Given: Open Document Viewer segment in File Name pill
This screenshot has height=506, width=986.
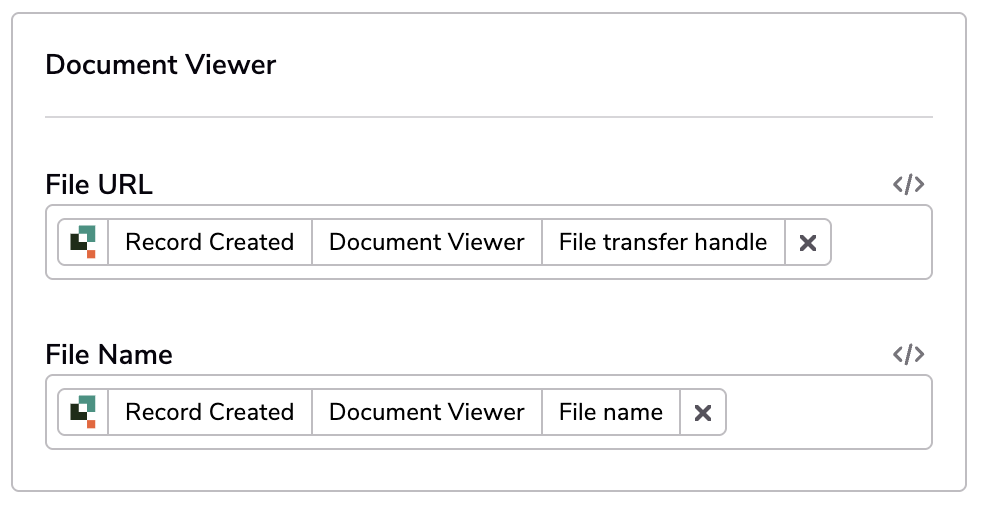Looking at the screenshot, I should (x=427, y=412).
